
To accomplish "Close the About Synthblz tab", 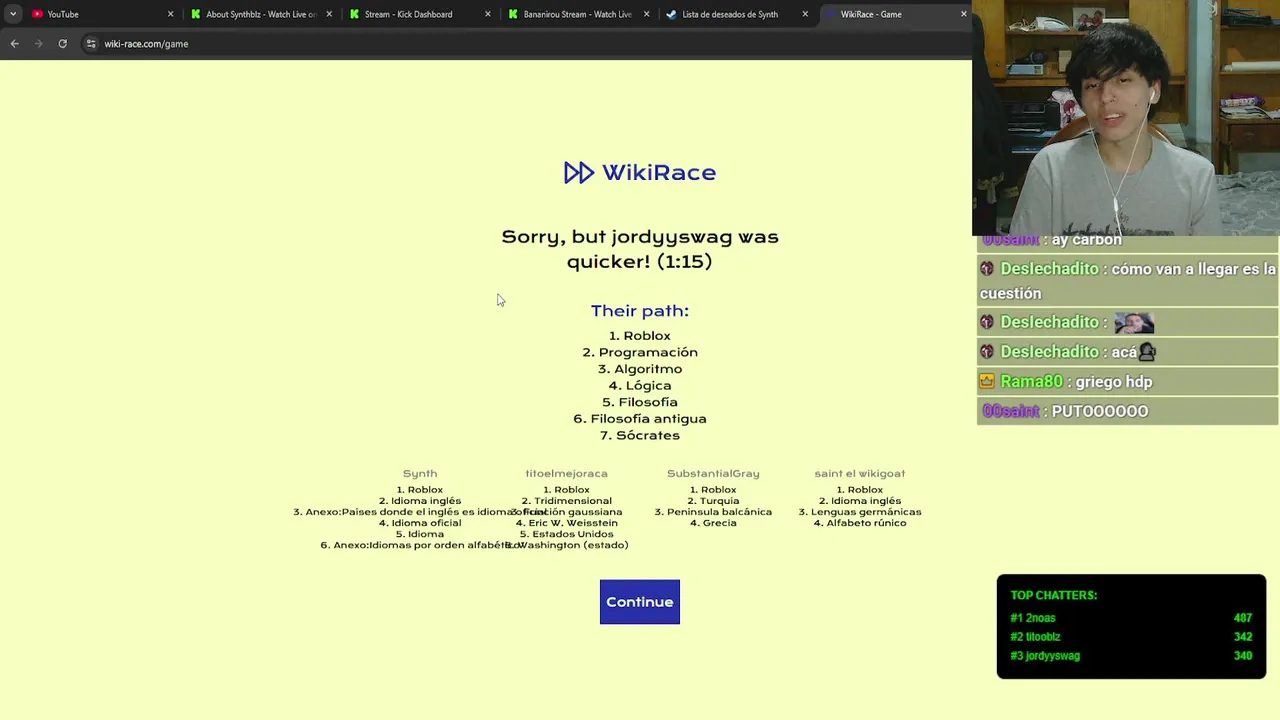I will coord(329,14).
